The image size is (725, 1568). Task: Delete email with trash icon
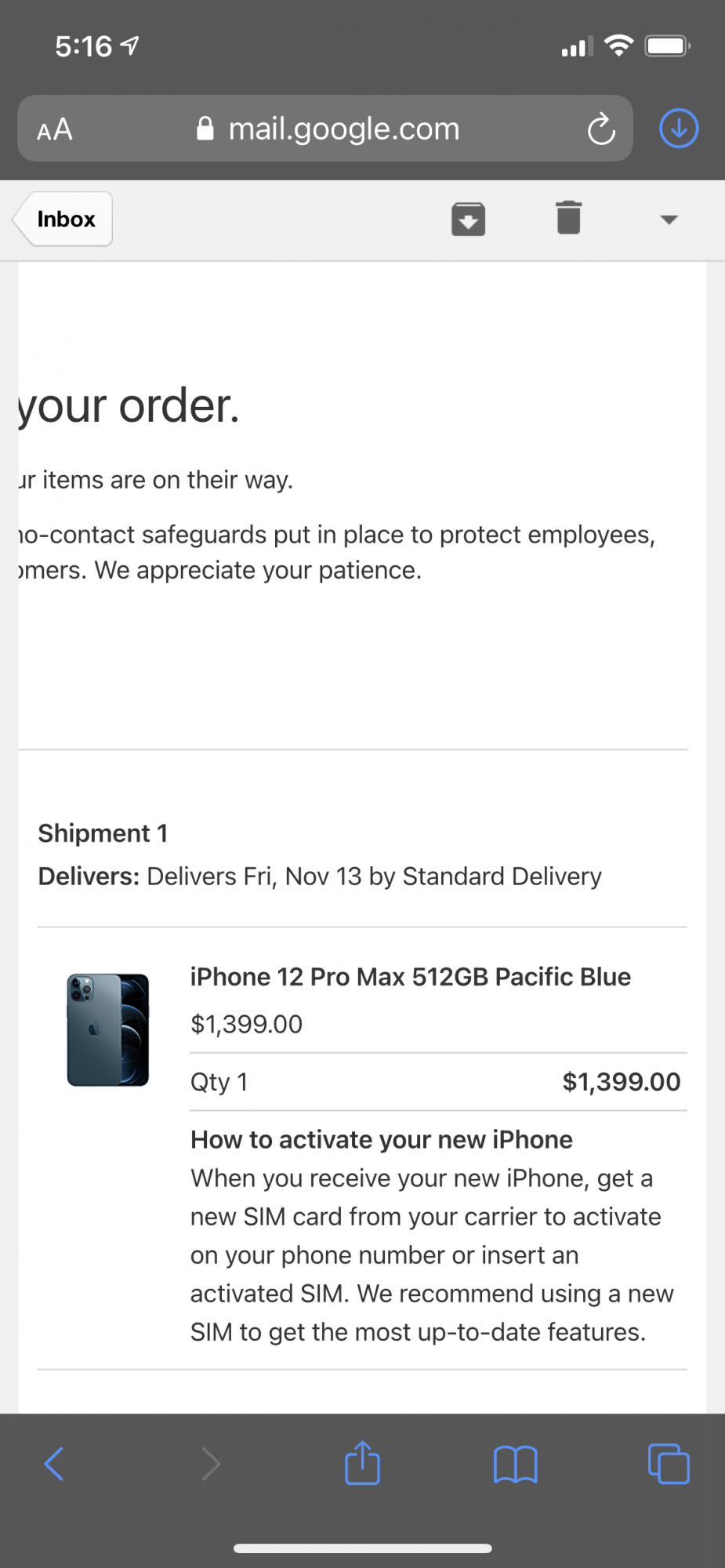pos(568,218)
